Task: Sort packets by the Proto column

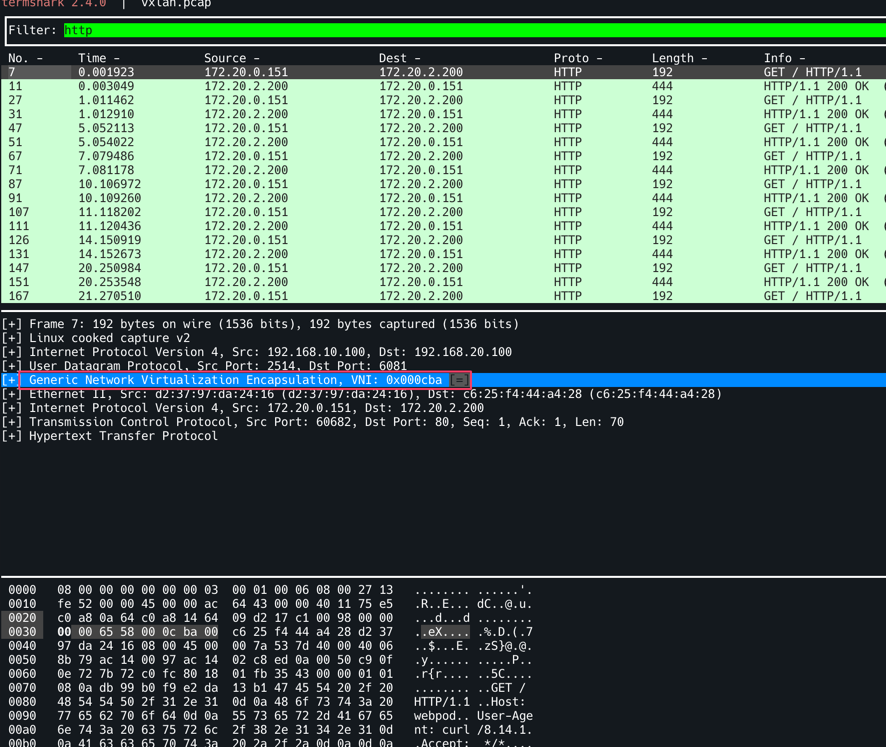Action: tap(578, 59)
